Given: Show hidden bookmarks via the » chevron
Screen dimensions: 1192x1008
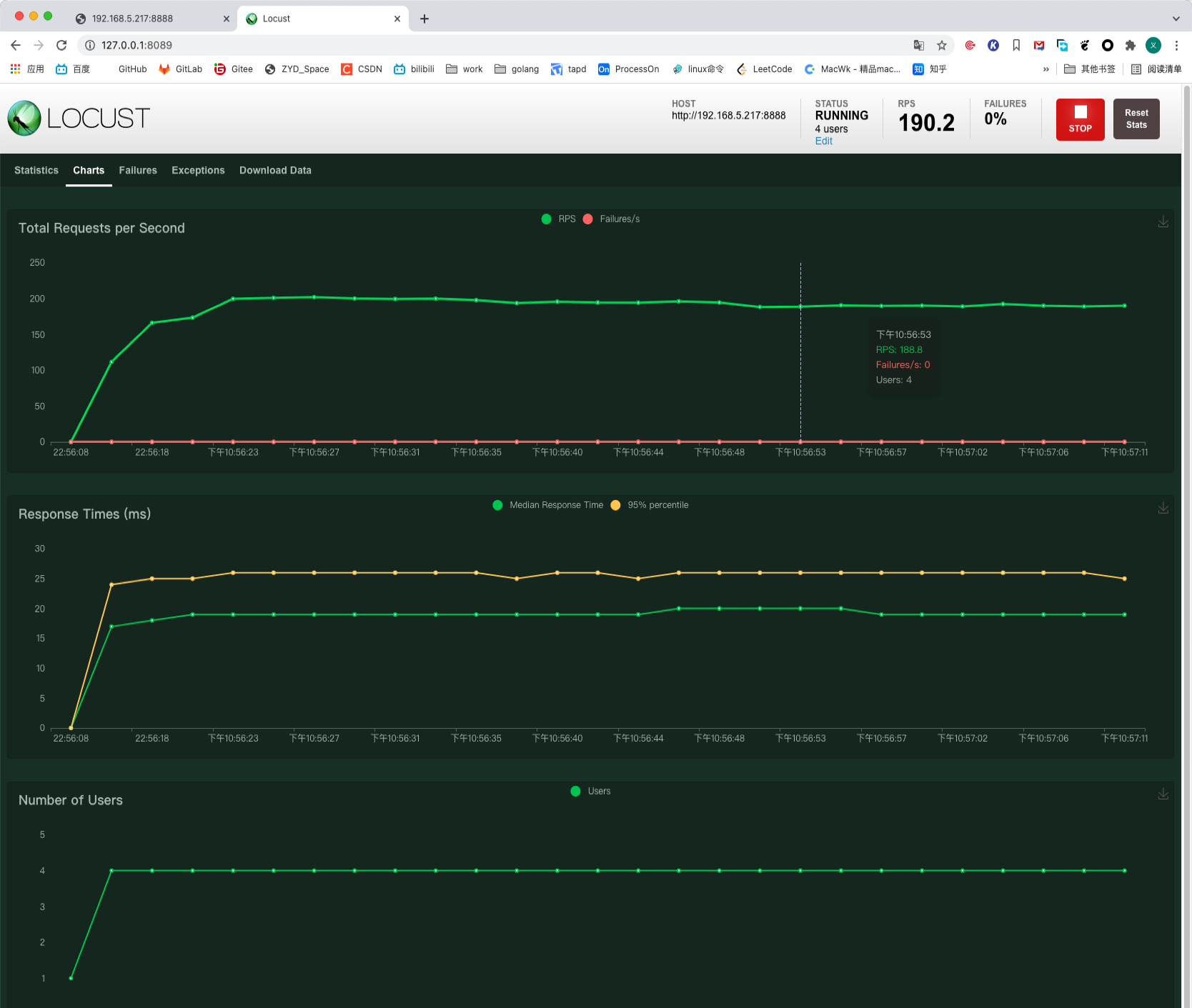Looking at the screenshot, I should (x=1046, y=69).
